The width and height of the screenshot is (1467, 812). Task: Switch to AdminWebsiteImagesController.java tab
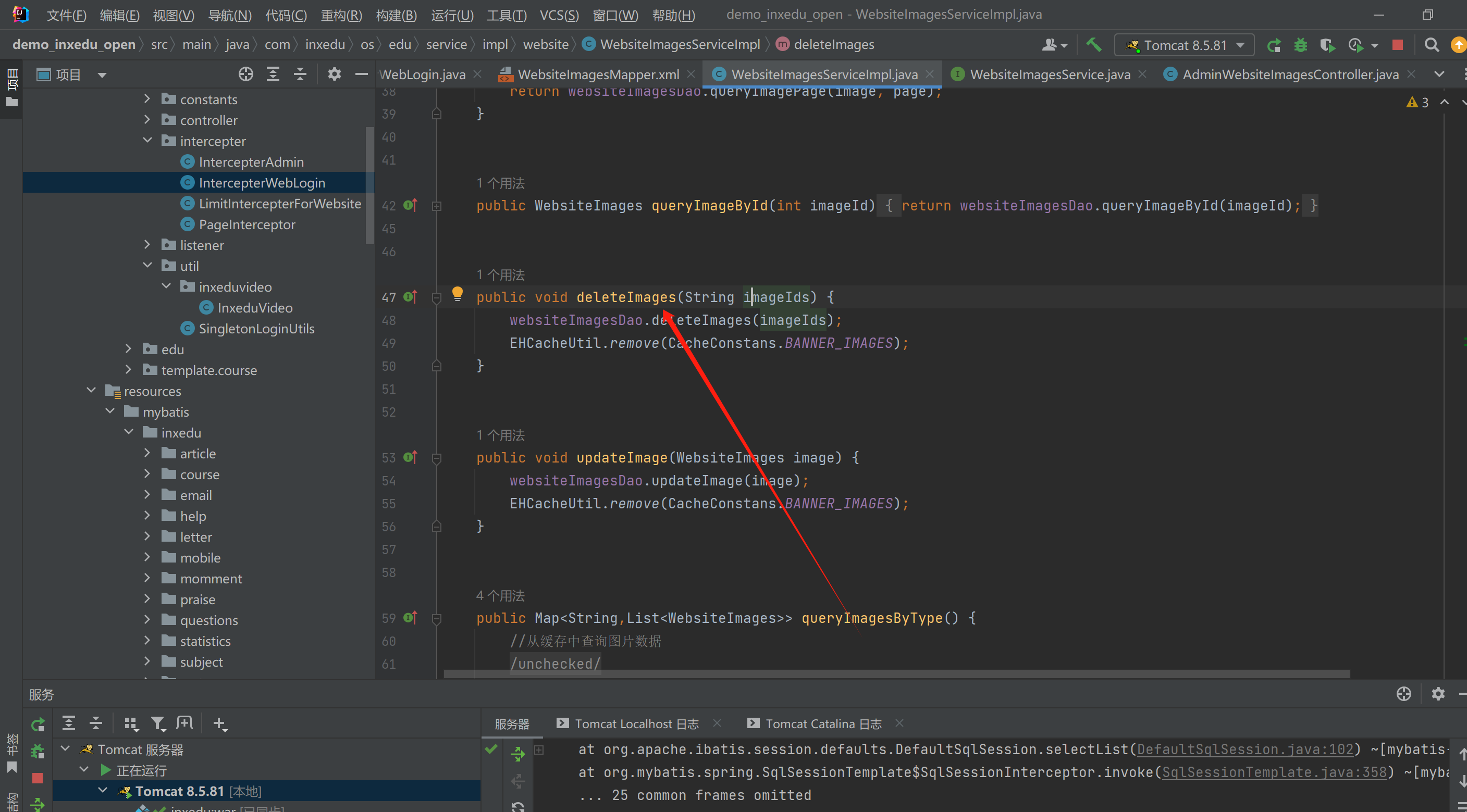(x=1290, y=74)
